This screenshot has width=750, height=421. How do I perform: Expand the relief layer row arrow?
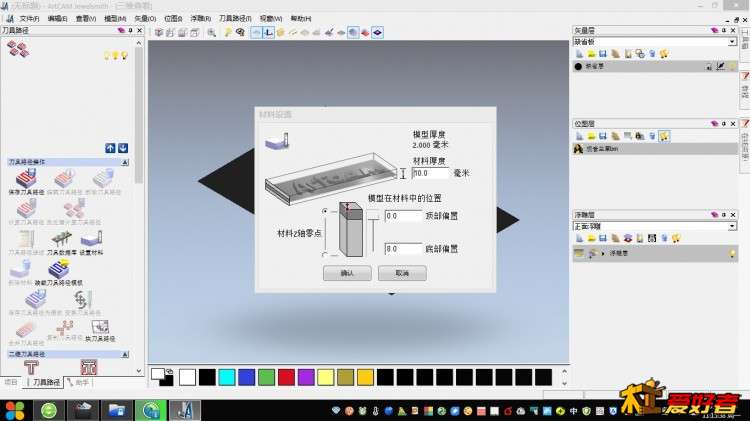coord(603,254)
